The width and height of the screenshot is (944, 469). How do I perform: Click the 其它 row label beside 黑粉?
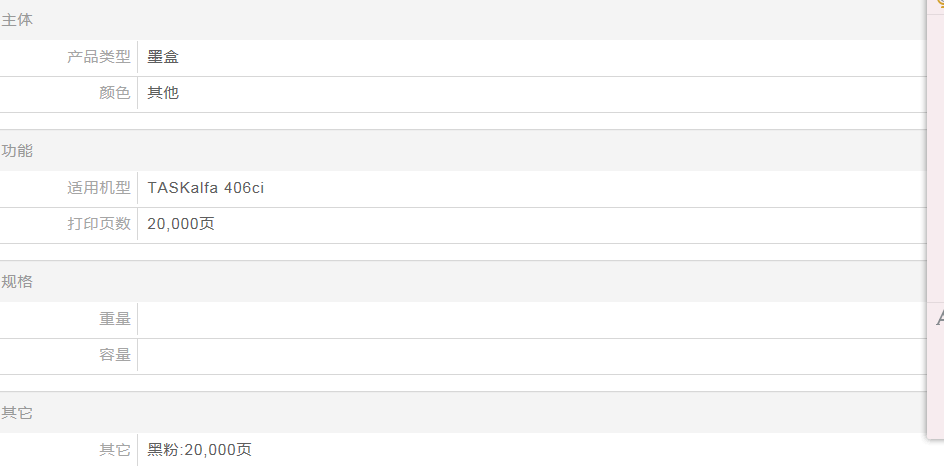pyautogui.click(x=115, y=450)
